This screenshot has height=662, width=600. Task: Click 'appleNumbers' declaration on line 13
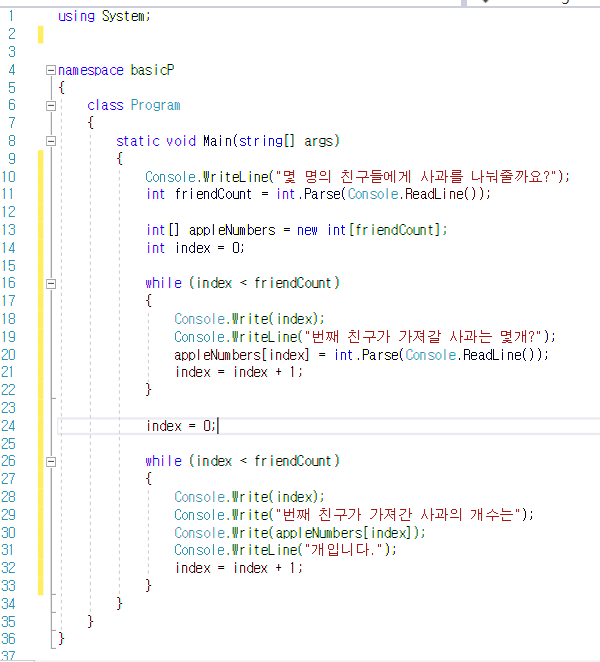pyautogui.click(x=232, y=230)
